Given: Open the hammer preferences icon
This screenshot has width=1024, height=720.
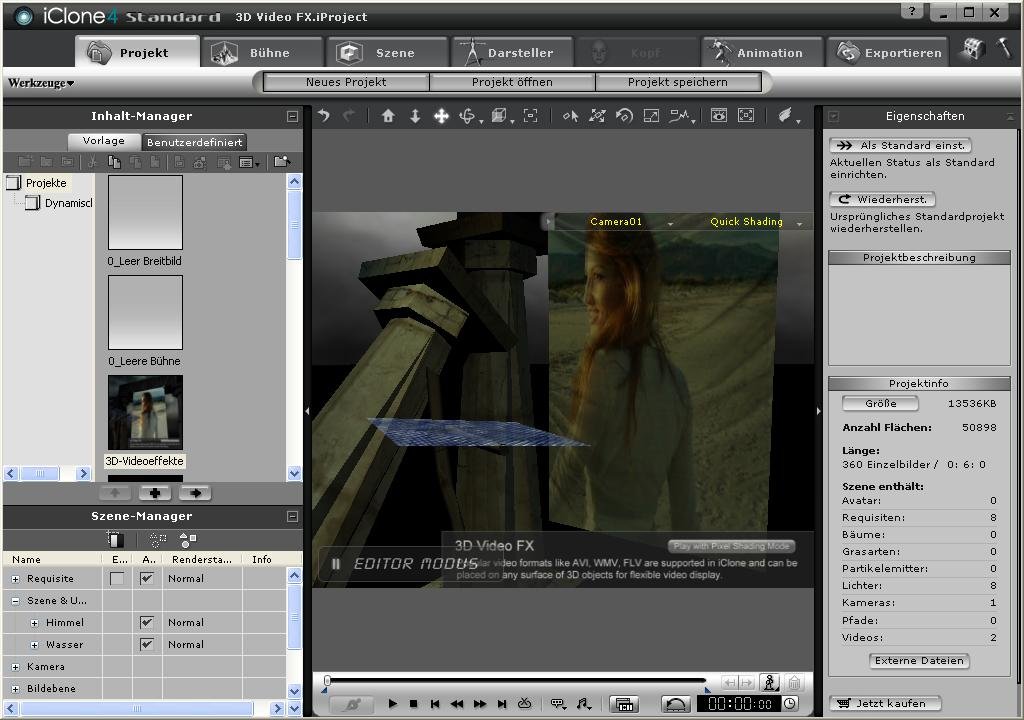Looking at the screenshot, I should point(1004,49).
